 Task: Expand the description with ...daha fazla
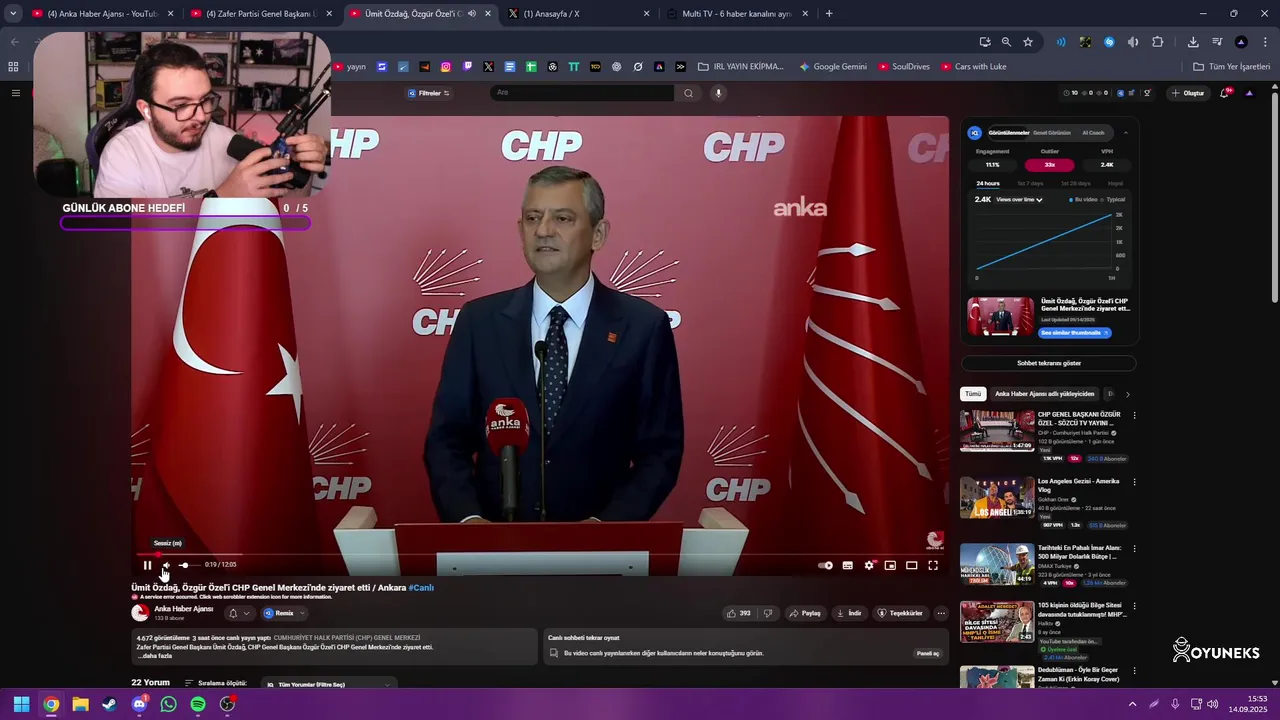pyautogui.click(x=155, y=656)
